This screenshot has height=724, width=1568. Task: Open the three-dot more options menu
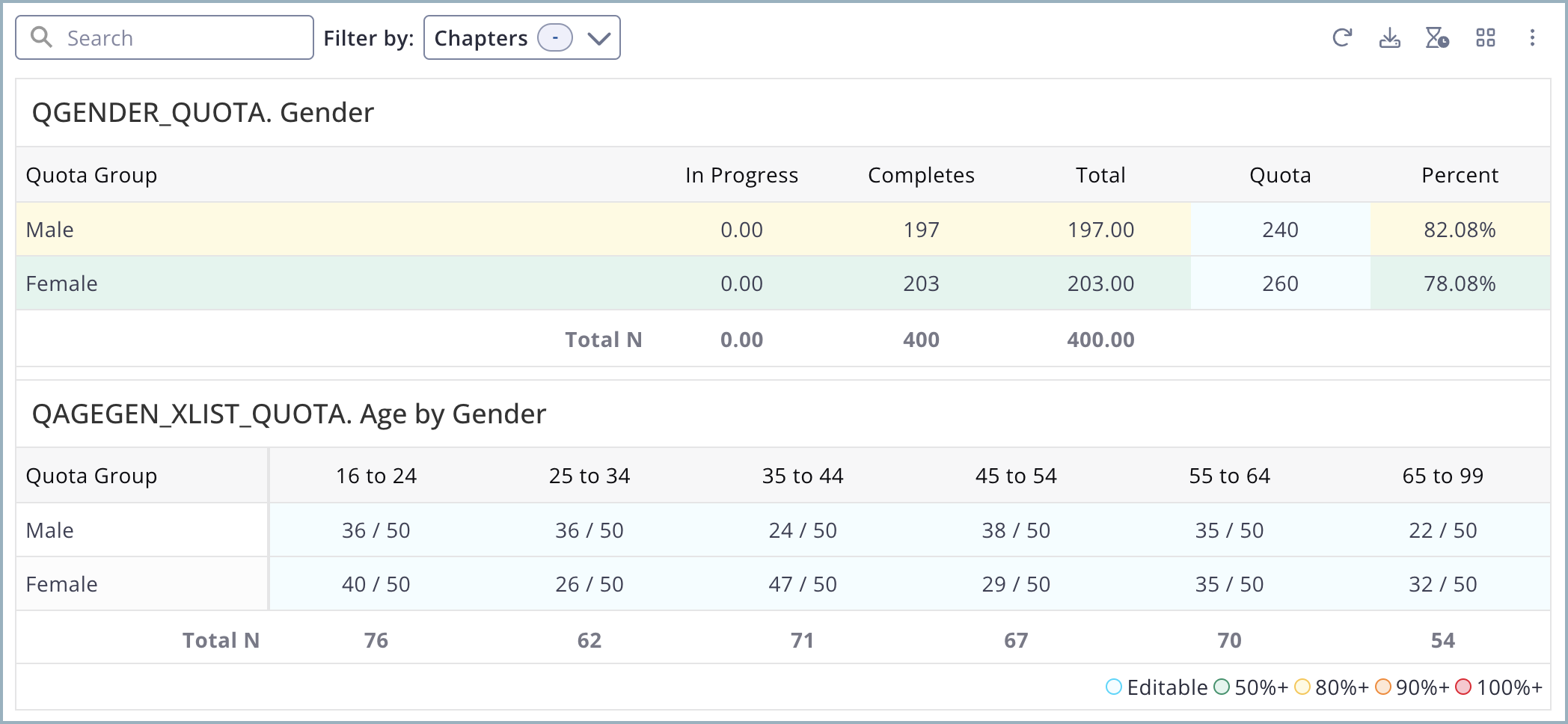tap(1532, 37)
